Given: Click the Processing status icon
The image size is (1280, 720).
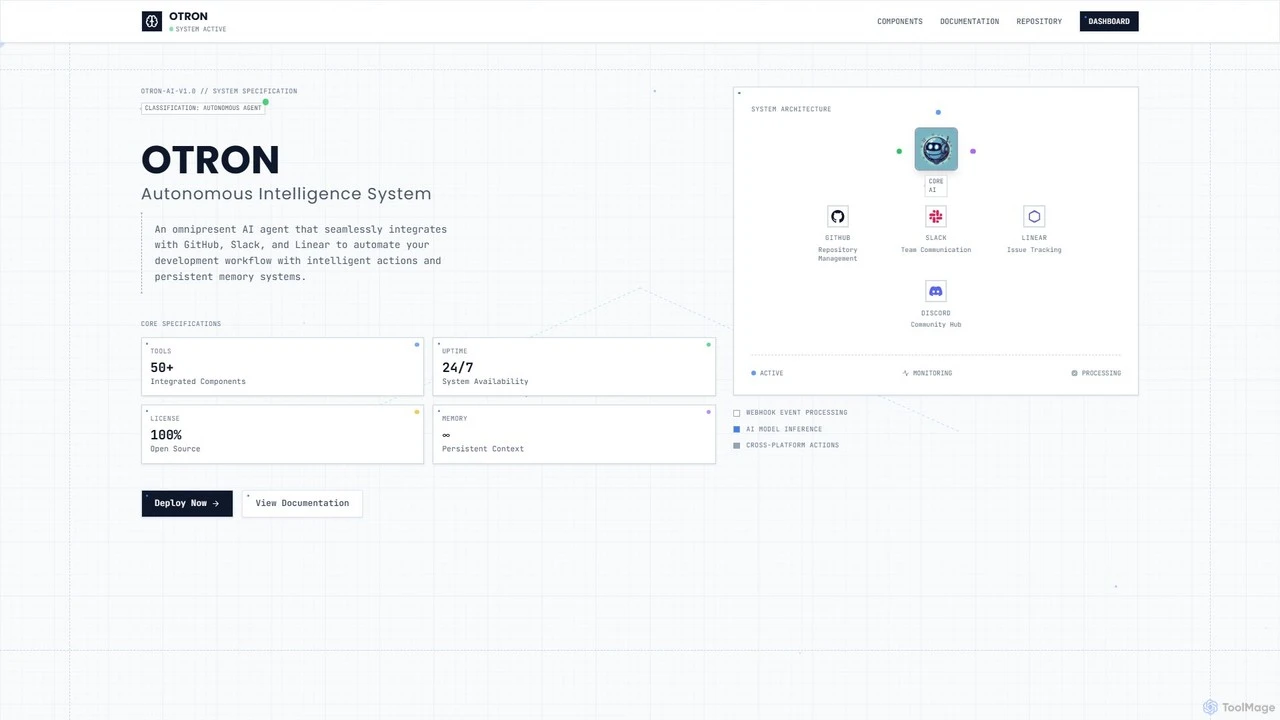Looking at the screenshot, I should 1075,373.
